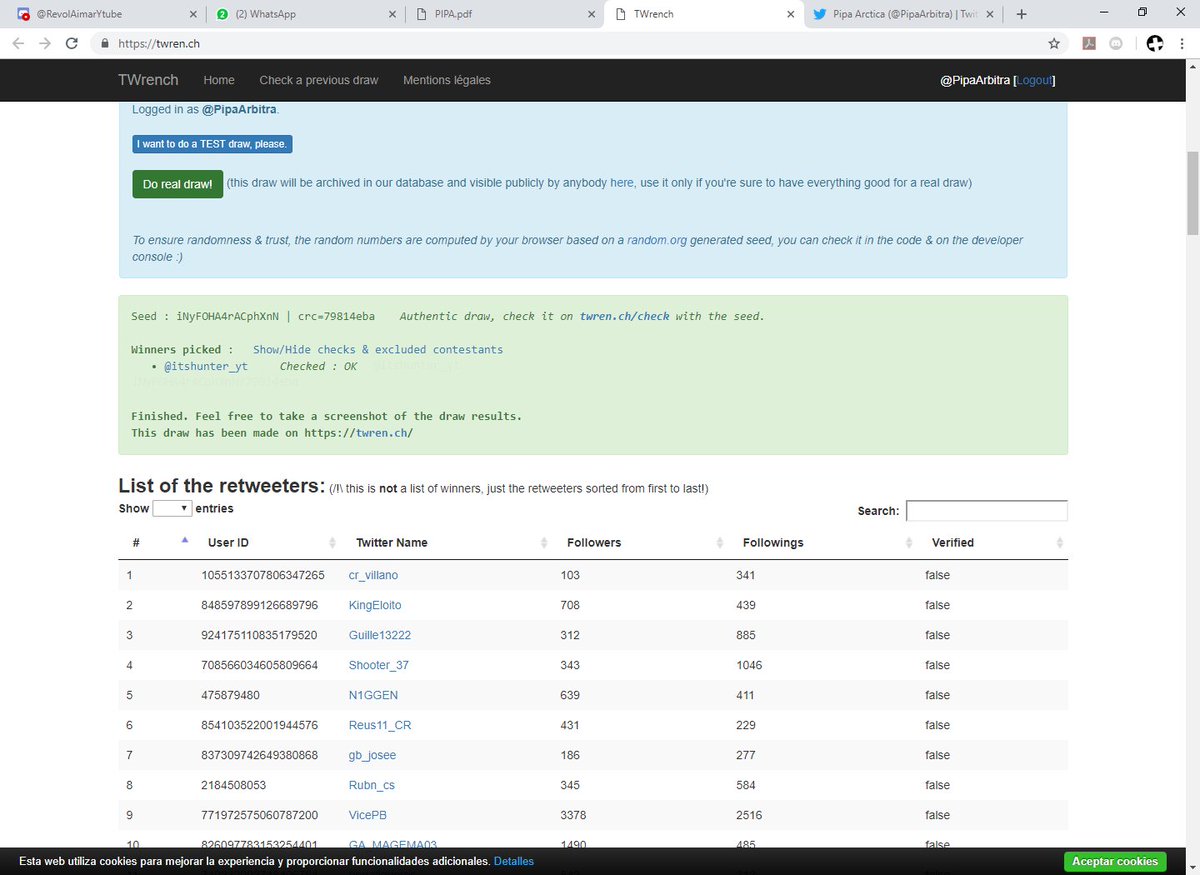Screen dimensions: 1200x875
Task: Close the WhatsApp tab
Action: (x=394, y=14)
